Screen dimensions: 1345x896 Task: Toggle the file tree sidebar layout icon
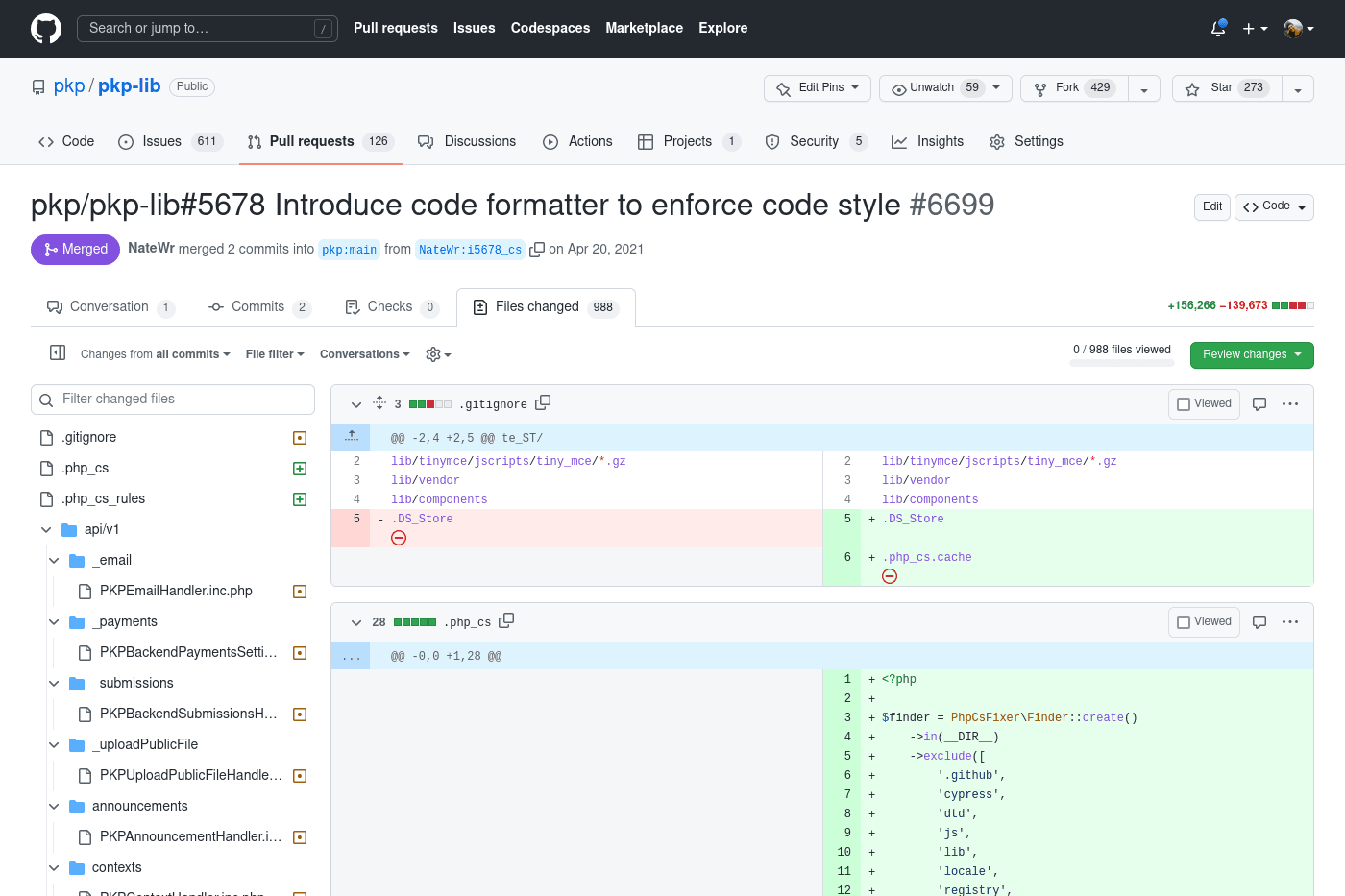click(x=57, y=351)
